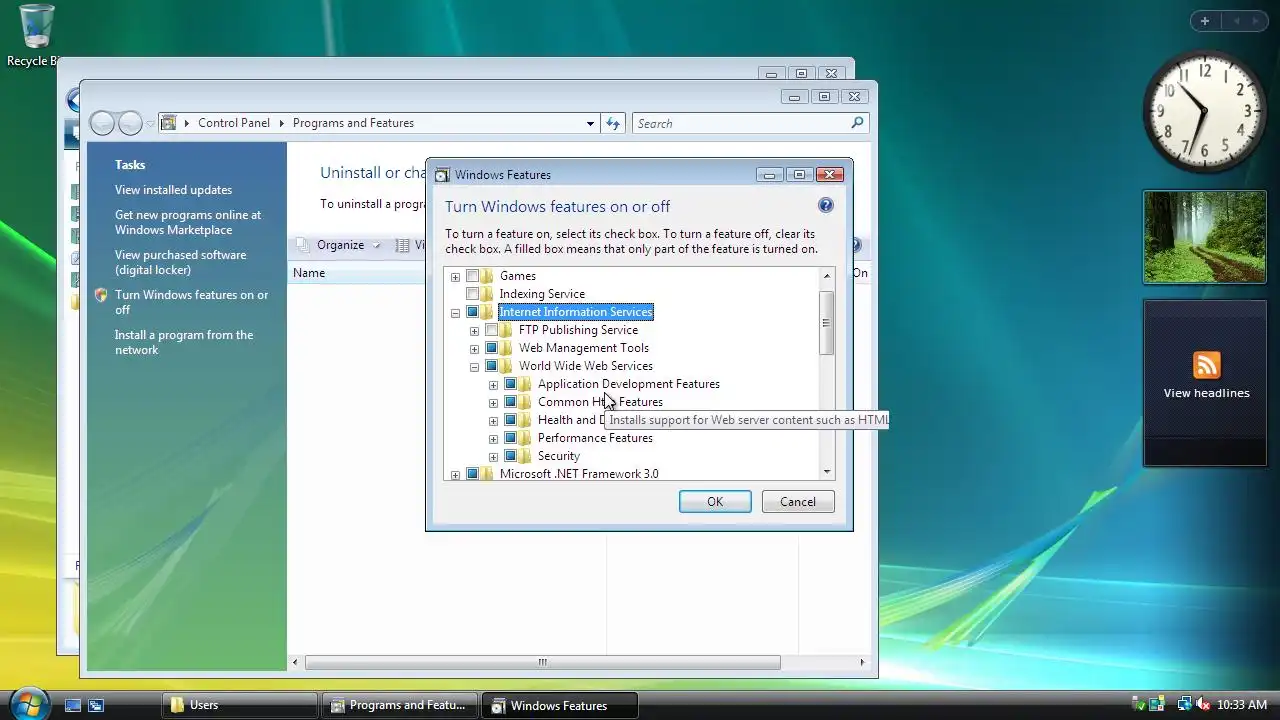The width and height of the screenshot is (1280, 720).
Task: Expand the Performance Features node
Action: pyautogui.click(x=493, y=439)
